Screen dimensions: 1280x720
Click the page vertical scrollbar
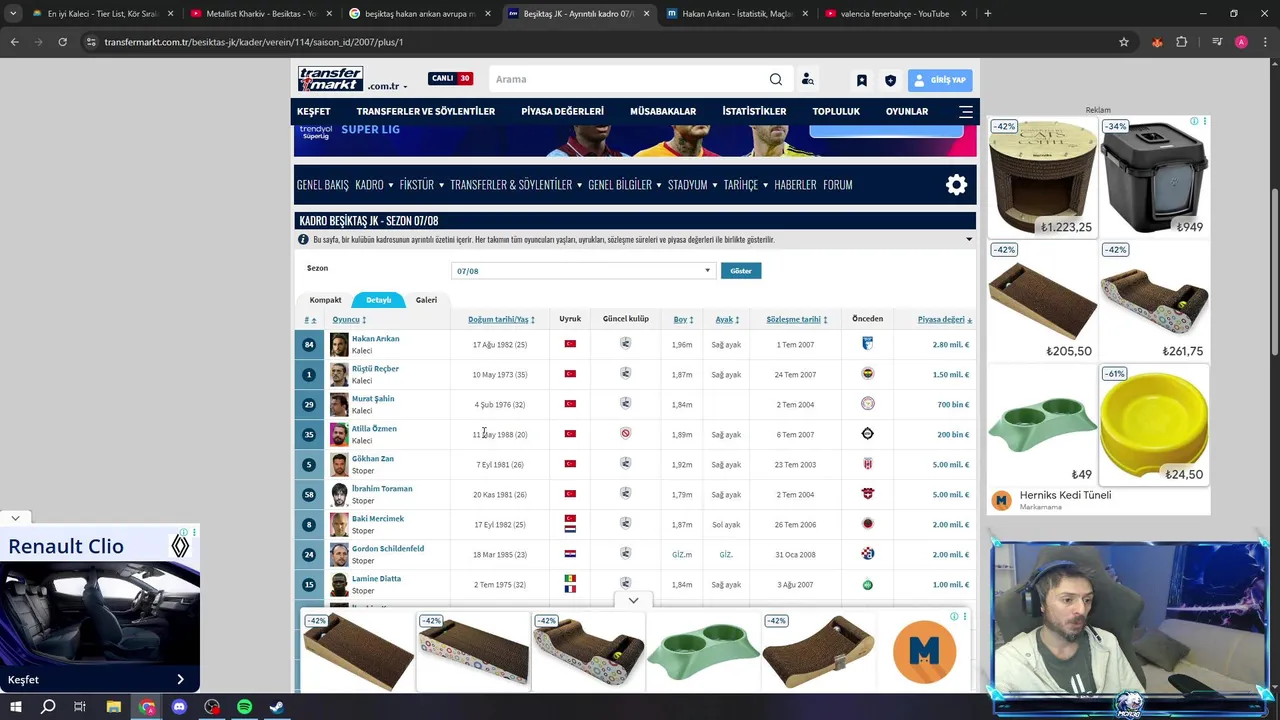1274,270
